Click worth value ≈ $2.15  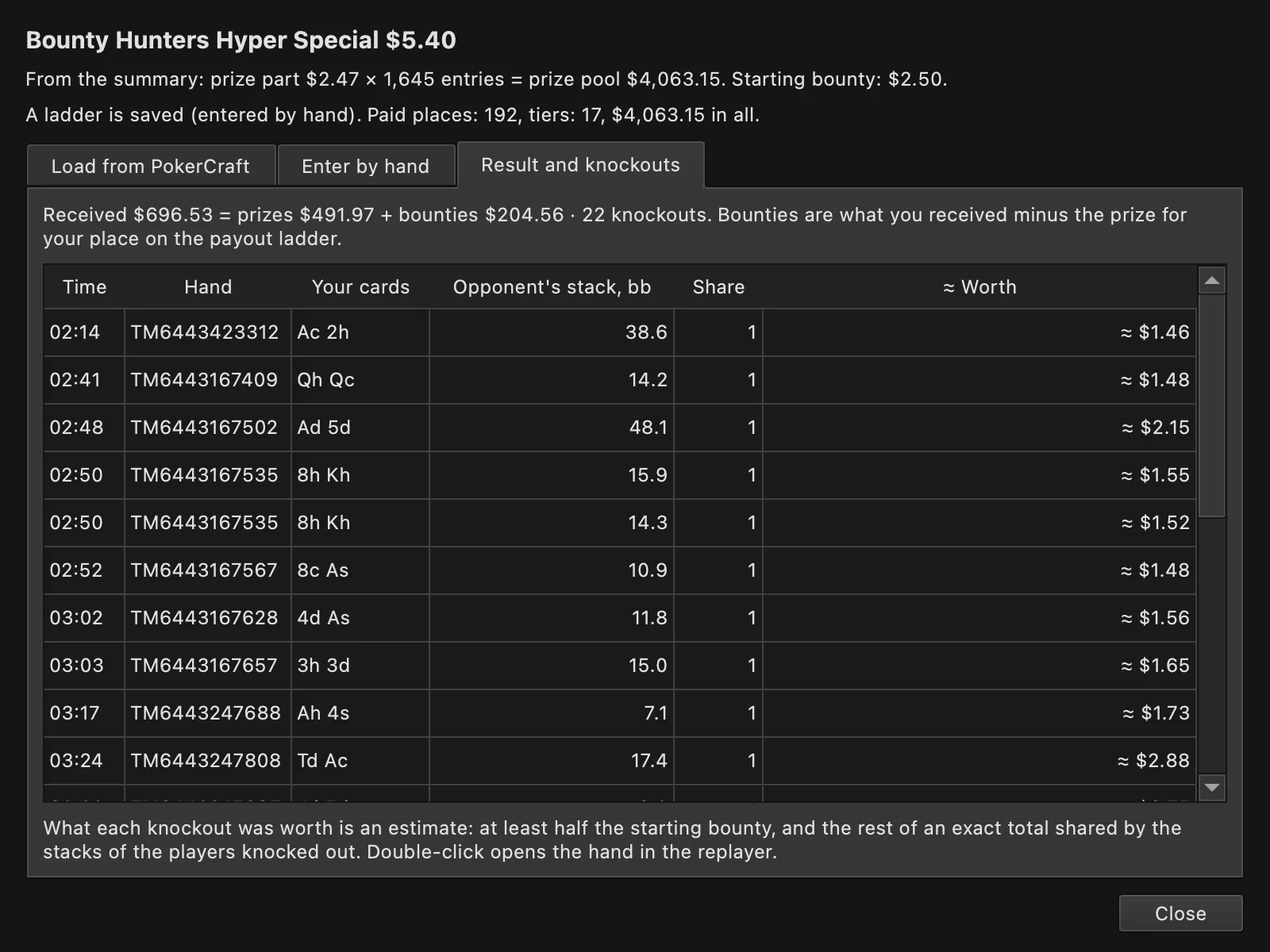pyautogui.click(x=979, y=428)
